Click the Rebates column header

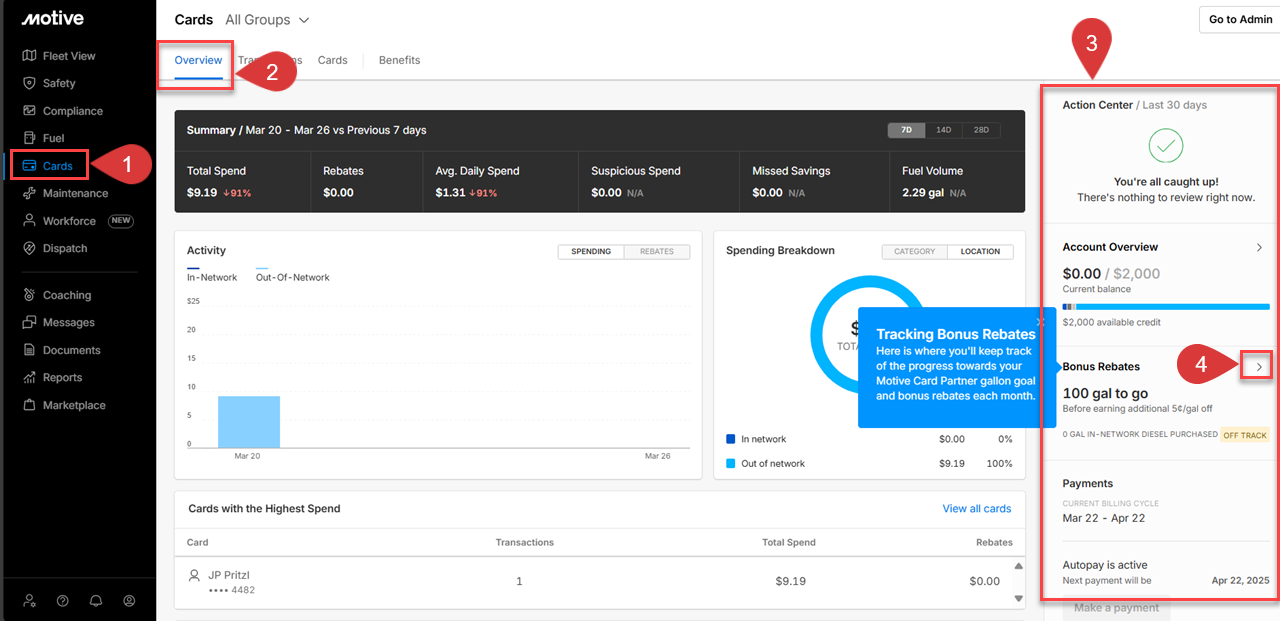tap(994, 542)
